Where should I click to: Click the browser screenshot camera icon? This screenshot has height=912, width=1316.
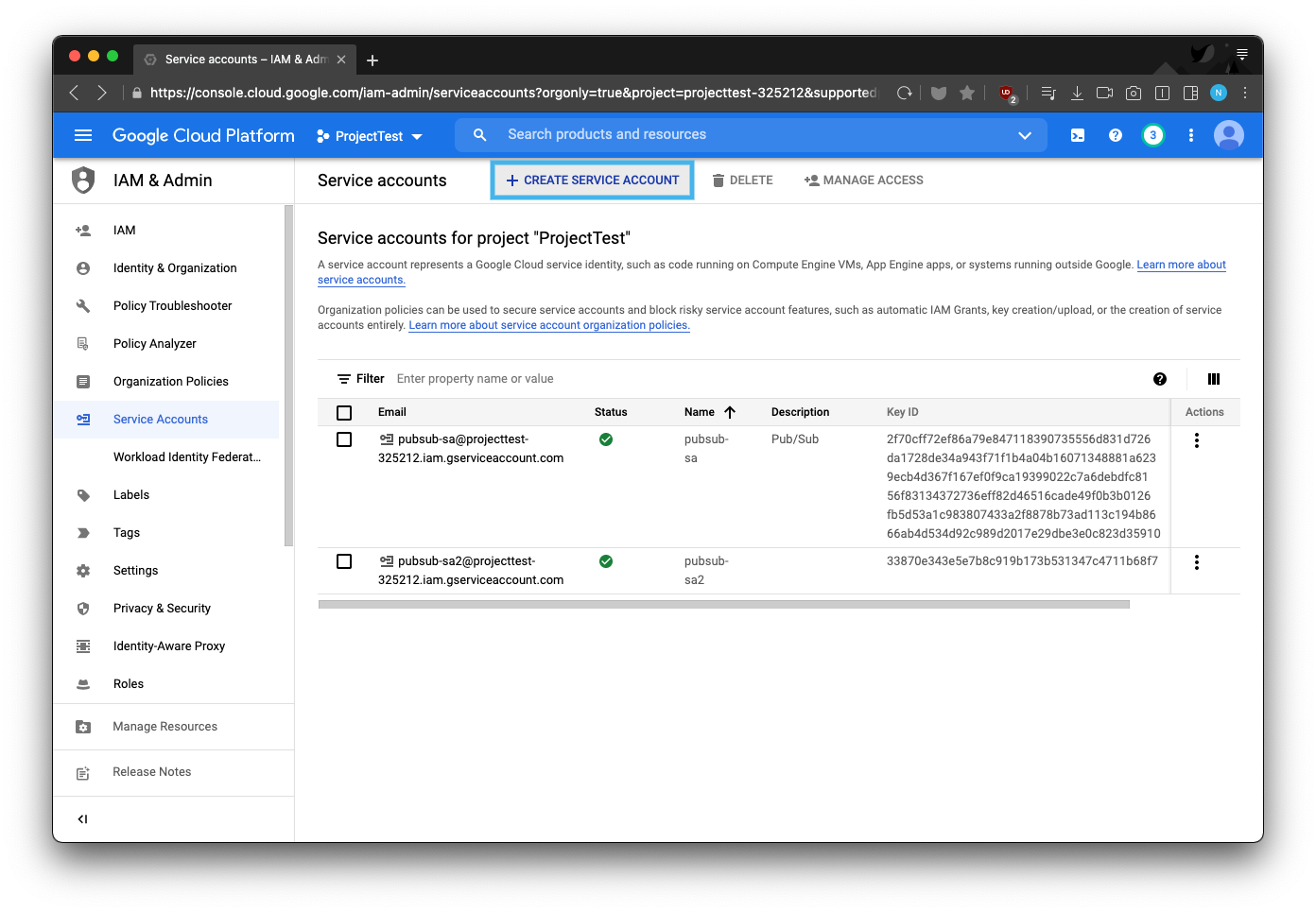1134,93
